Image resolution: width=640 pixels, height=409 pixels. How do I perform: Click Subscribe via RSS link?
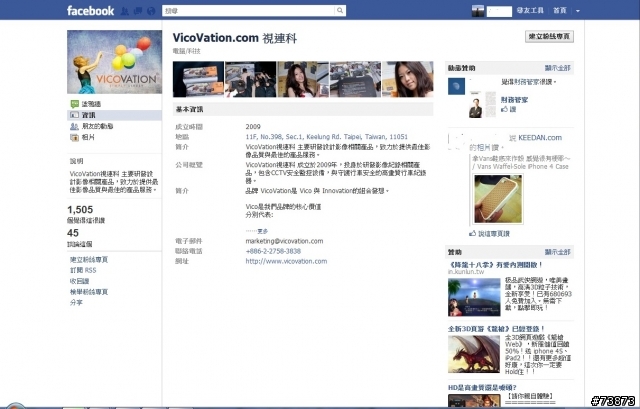[x=83, y=270]
